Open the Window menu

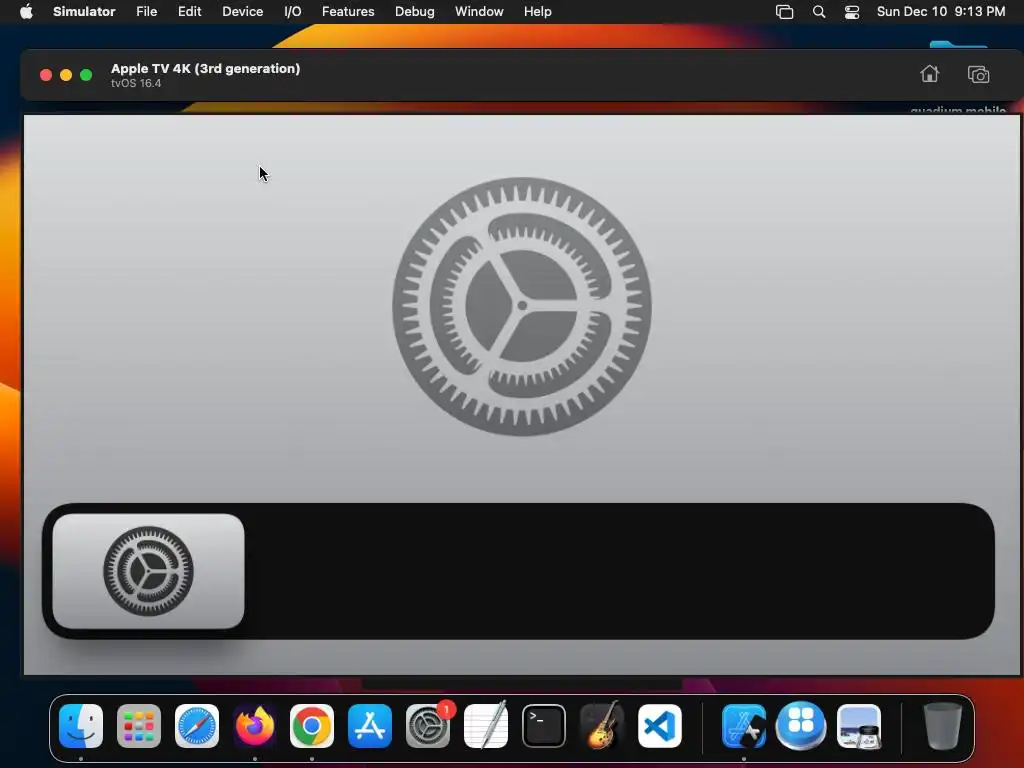[479, 12]
